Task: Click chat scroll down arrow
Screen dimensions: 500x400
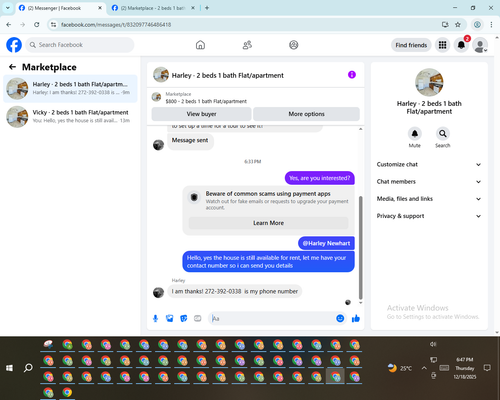Action: tap(360, 303)
